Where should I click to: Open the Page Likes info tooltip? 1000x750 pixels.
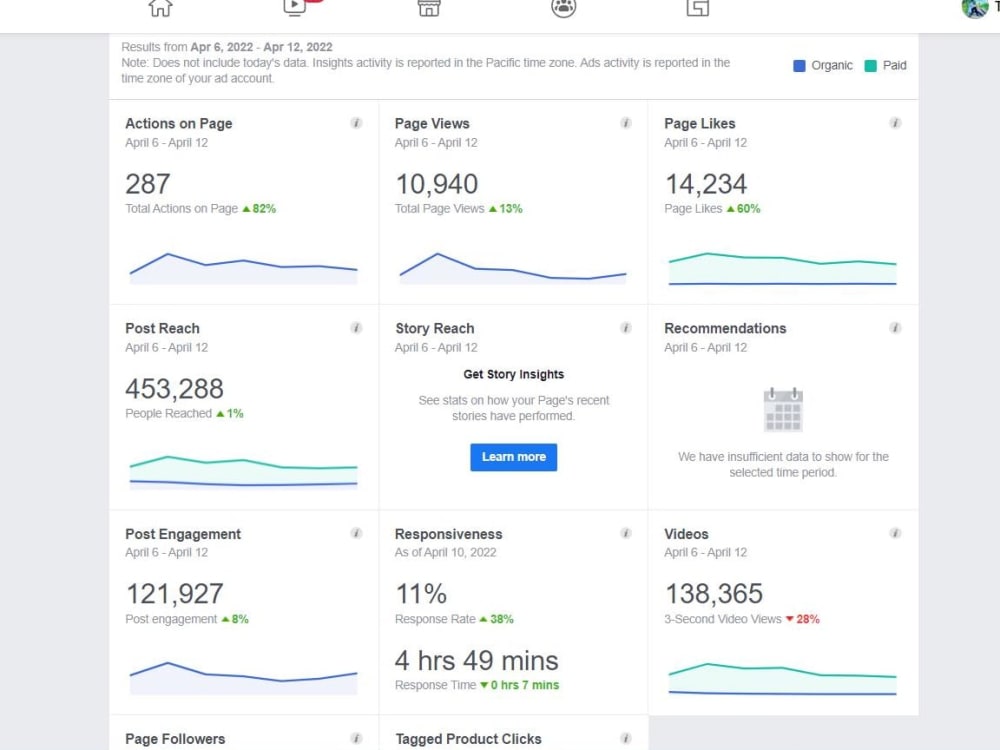coord(895,123)
